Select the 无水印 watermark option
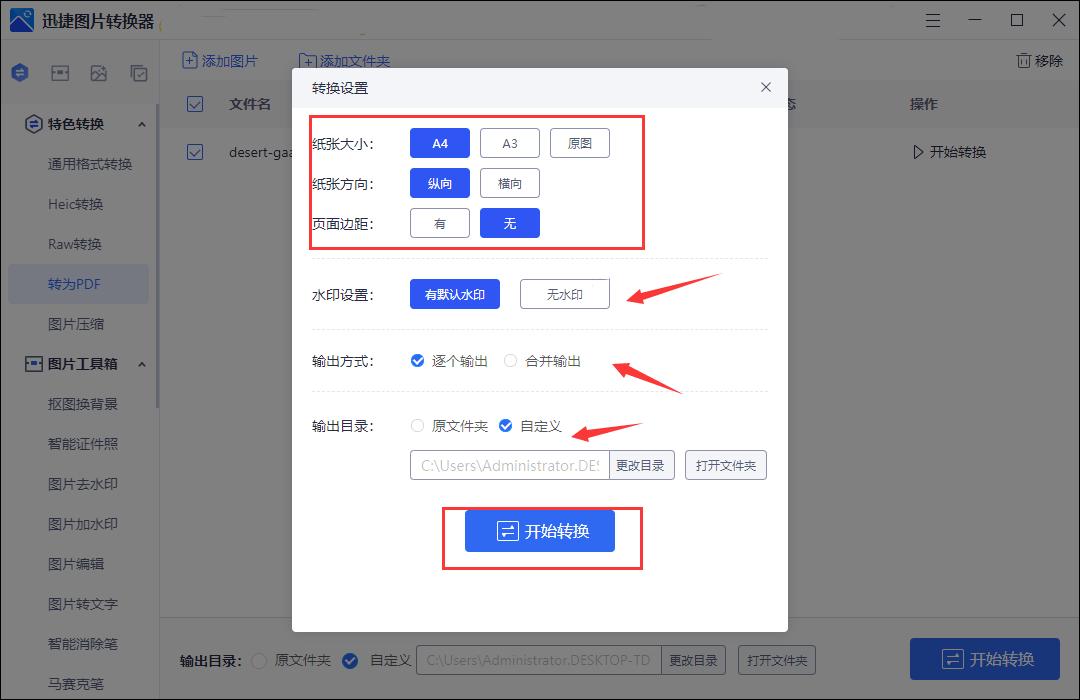This screenshot has width=1080, height=700. [x=564, y=293]
